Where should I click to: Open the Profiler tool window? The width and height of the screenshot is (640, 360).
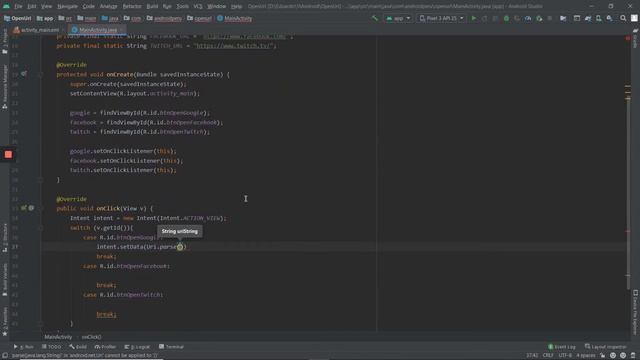[105, 347]
